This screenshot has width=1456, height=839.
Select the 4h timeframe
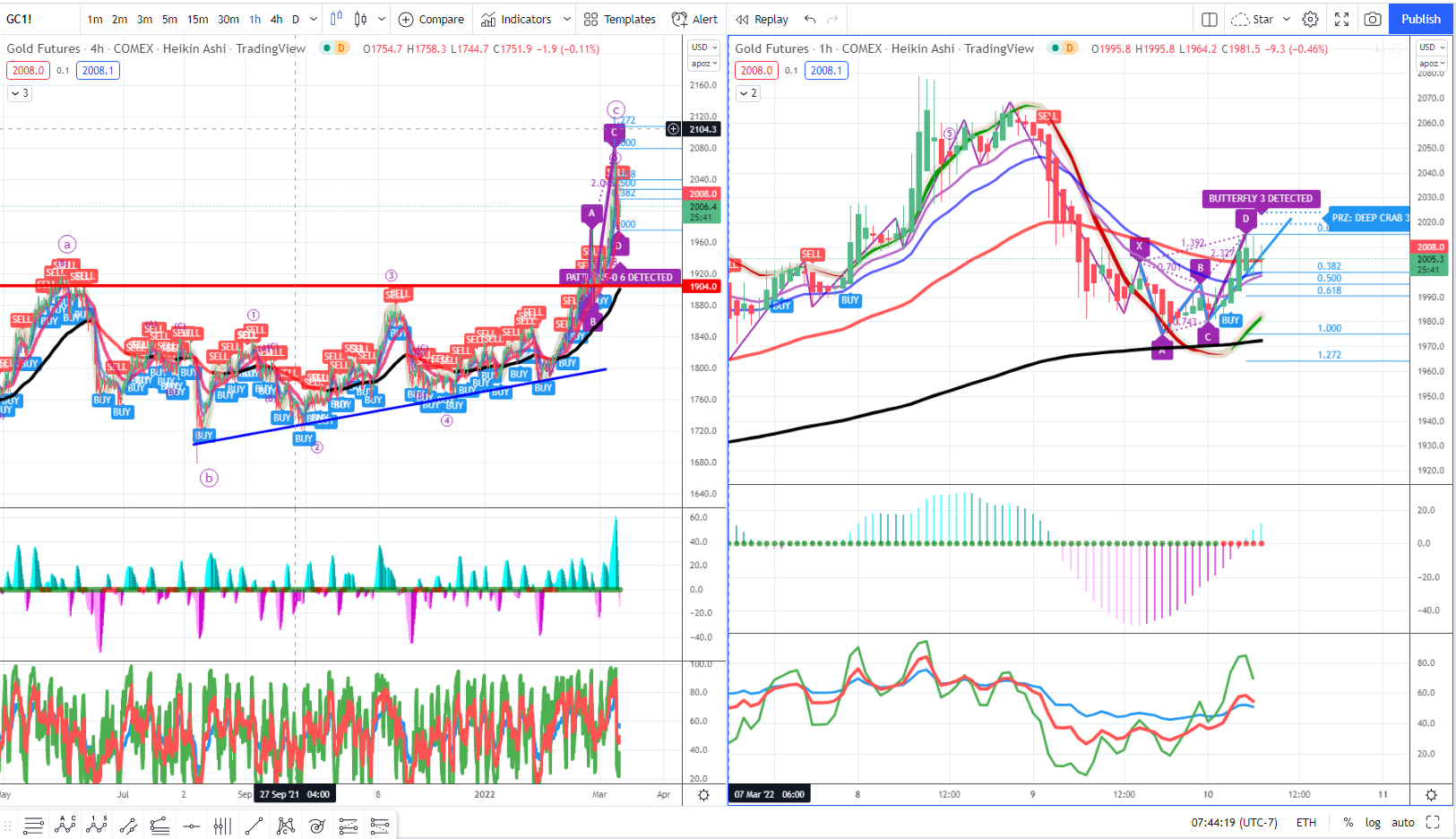[x=276, y=19]
